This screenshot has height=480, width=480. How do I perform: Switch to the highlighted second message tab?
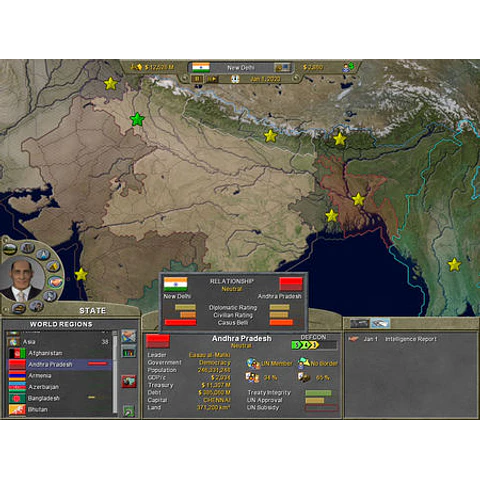point(380,323)
